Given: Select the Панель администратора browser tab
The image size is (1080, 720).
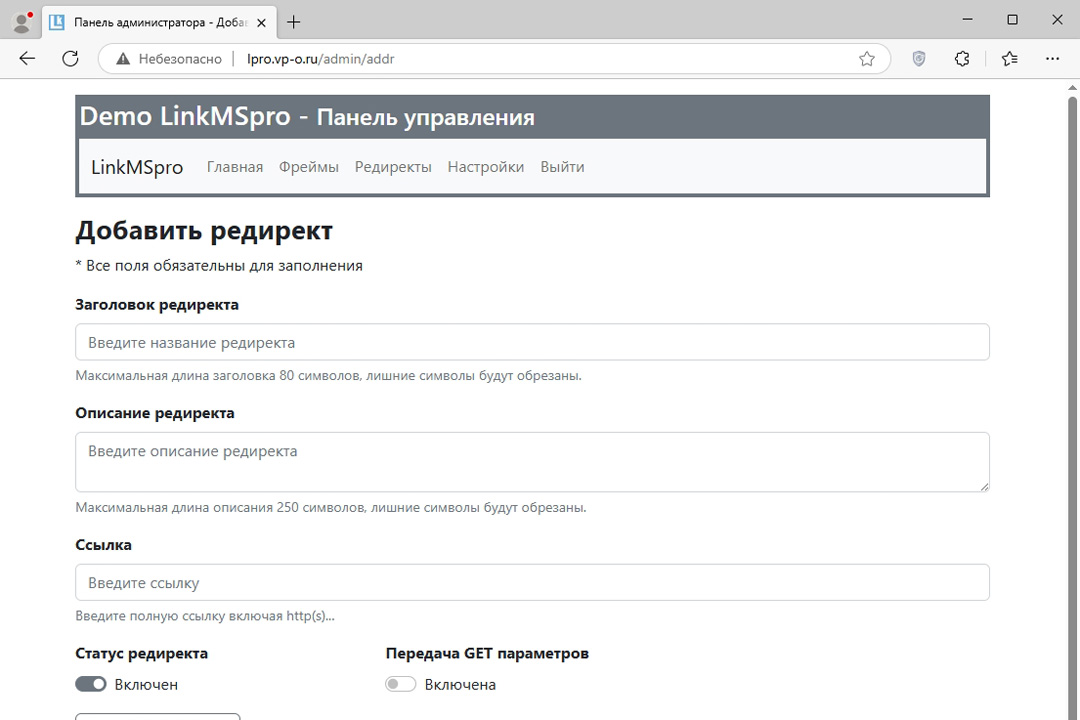Looking at the screenshot, I should point(160,22).
